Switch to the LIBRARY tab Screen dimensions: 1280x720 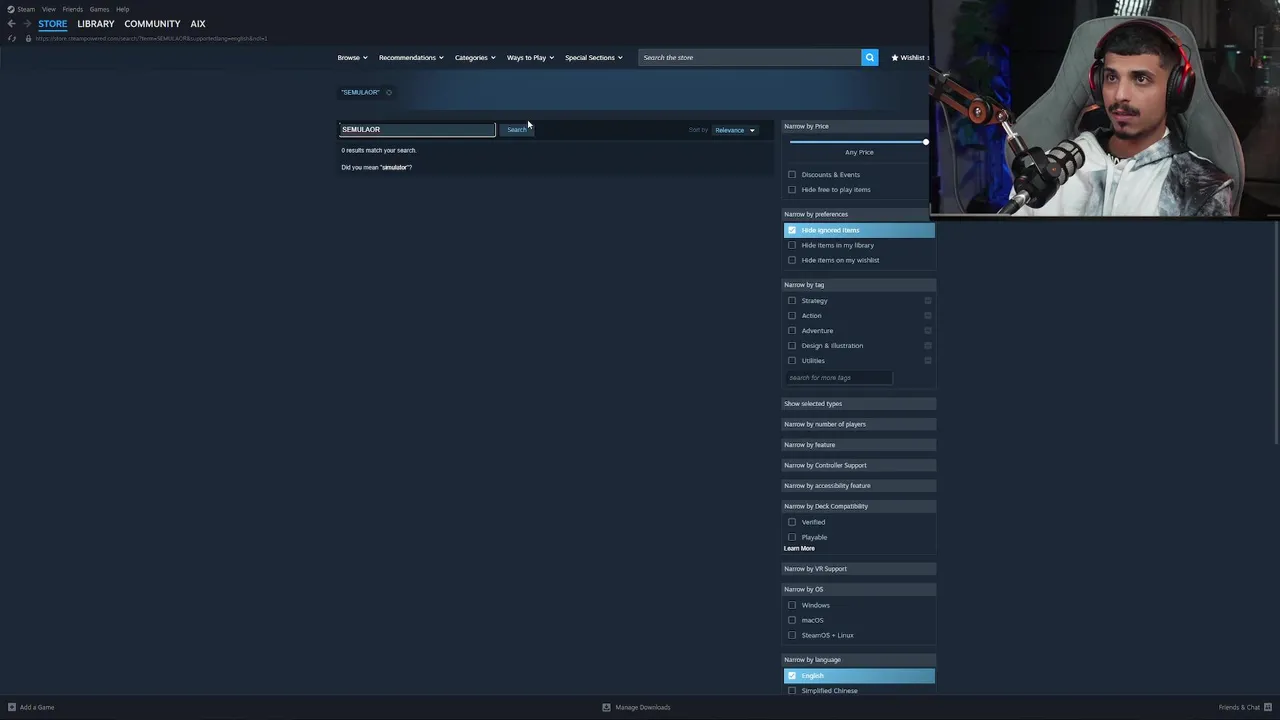[96, 23]
